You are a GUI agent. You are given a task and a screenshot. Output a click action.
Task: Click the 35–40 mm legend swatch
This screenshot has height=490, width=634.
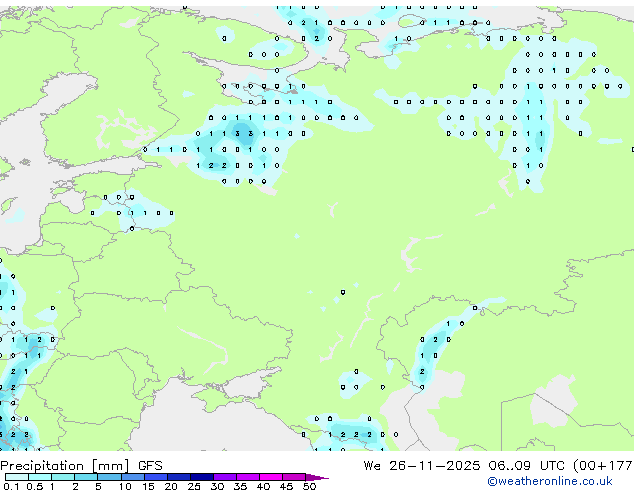[x=248, y=477]
